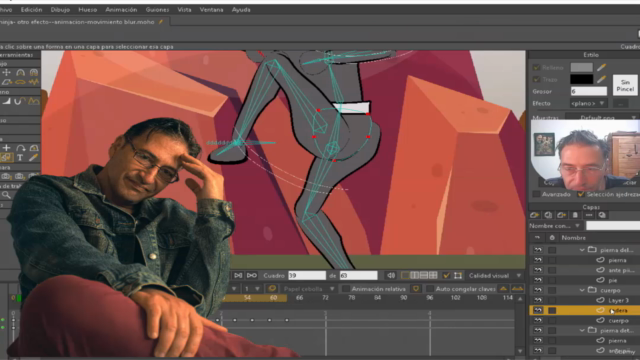Click the onion skin icon beside Papel cebolla
The width and height of the screenshot is (640, 360).
pos(272,289)
